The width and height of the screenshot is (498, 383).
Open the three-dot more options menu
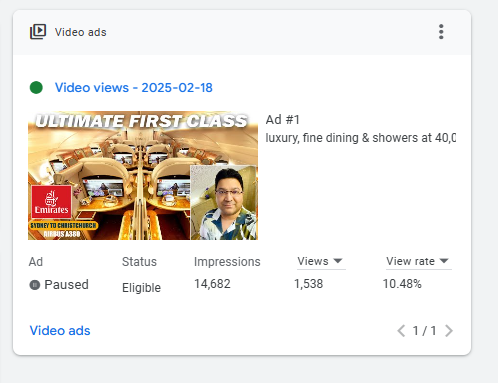point(441,32)
